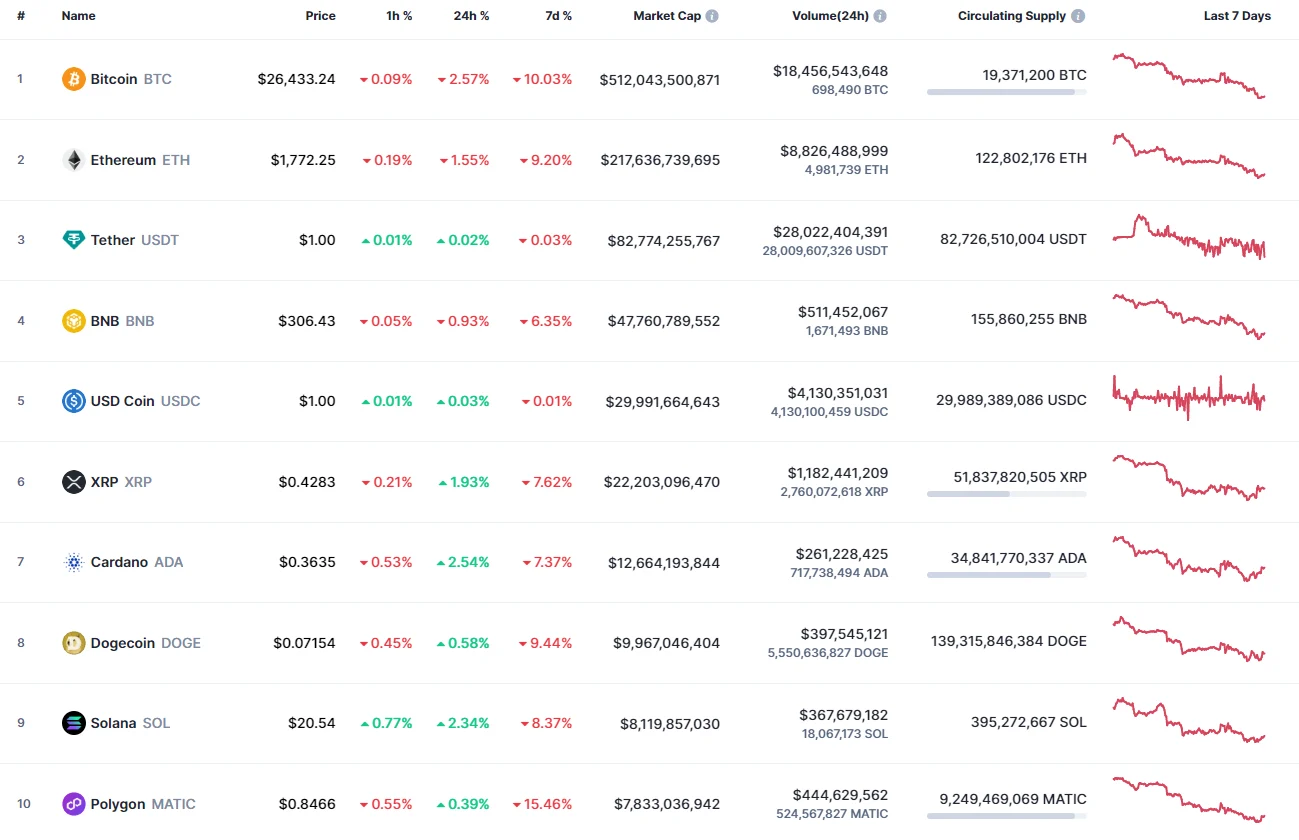
Task: Click Bitcoin's 7-day sparkline chart
Action: pyautogui.click(x=1189, y=78)
